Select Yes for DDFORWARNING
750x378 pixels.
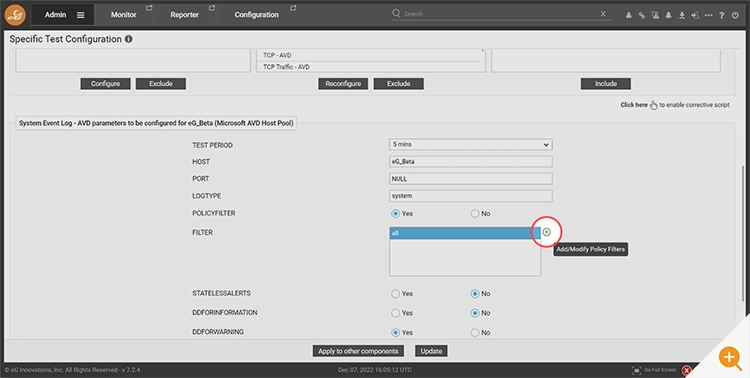pyautogui.click(x=395, y=332)
